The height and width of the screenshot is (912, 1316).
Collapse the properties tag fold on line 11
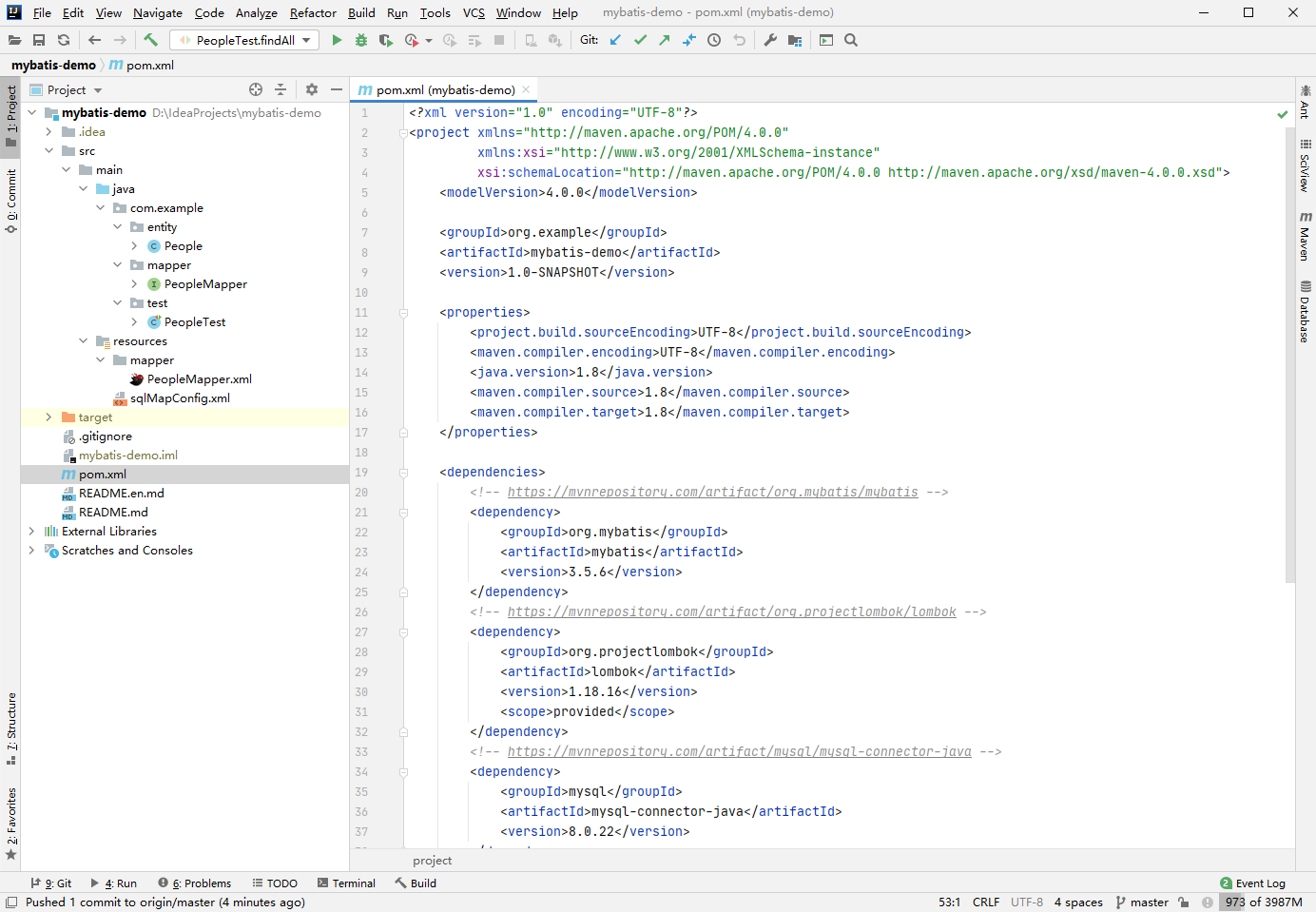403,313
